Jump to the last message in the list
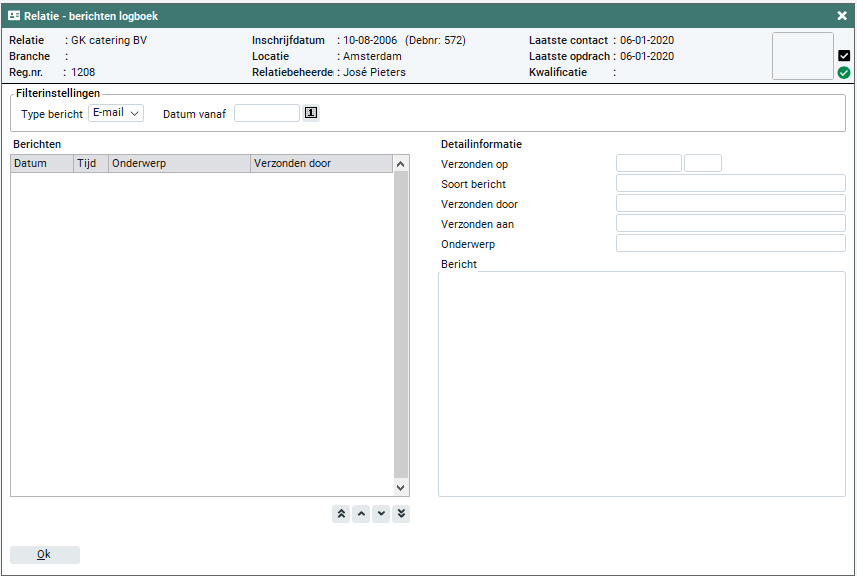The width and height of the screenshot is (857, 576). pos(401,513)
